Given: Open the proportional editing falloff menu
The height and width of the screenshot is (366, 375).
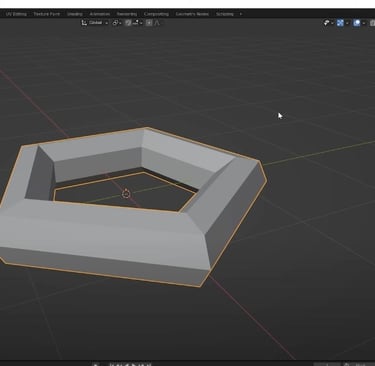Looking at the screenshot, I should (157, 23).
